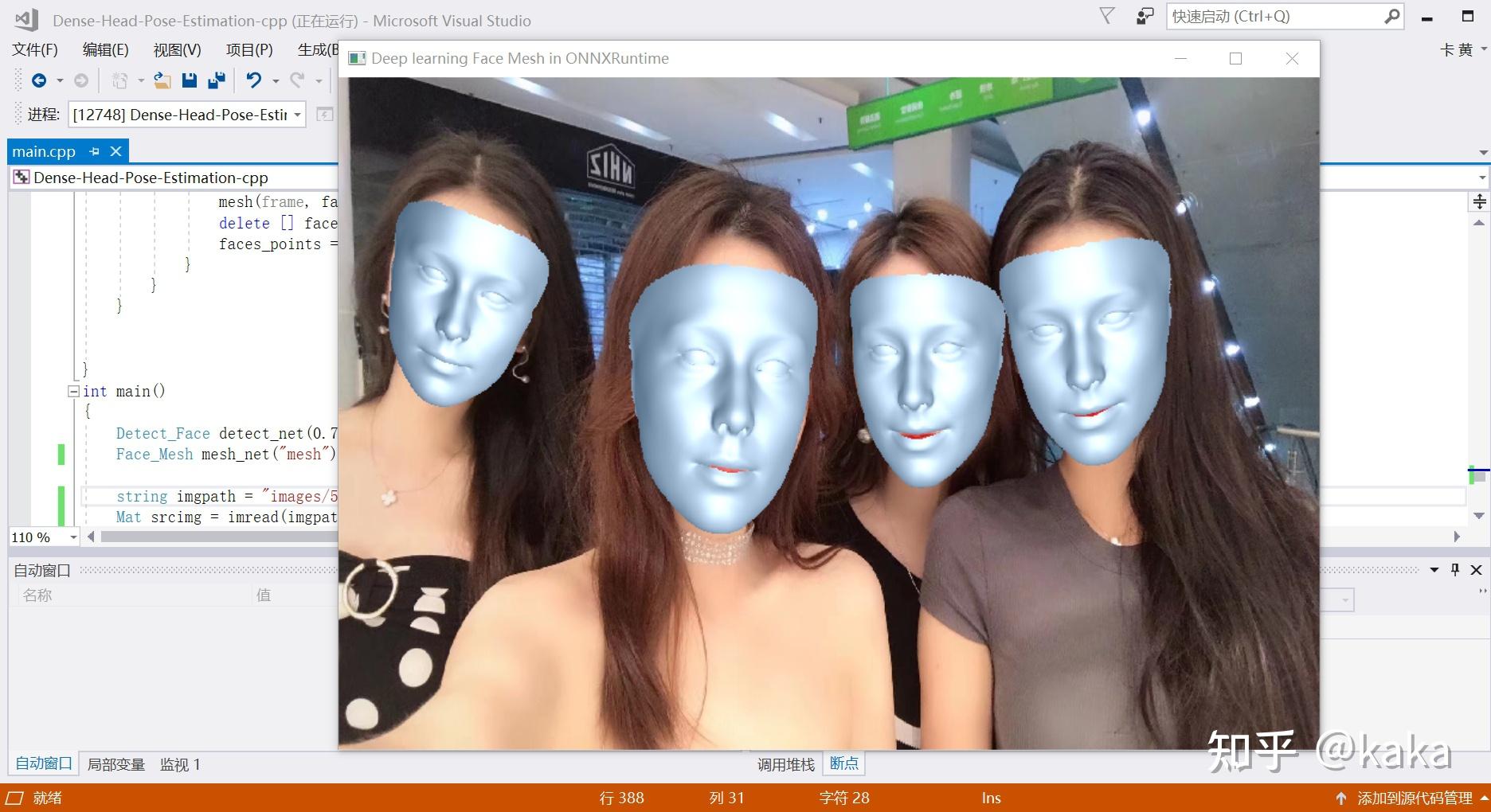1491x812 pixels.
Task: Collapse the int main() code block
Action: coord(73,391)
